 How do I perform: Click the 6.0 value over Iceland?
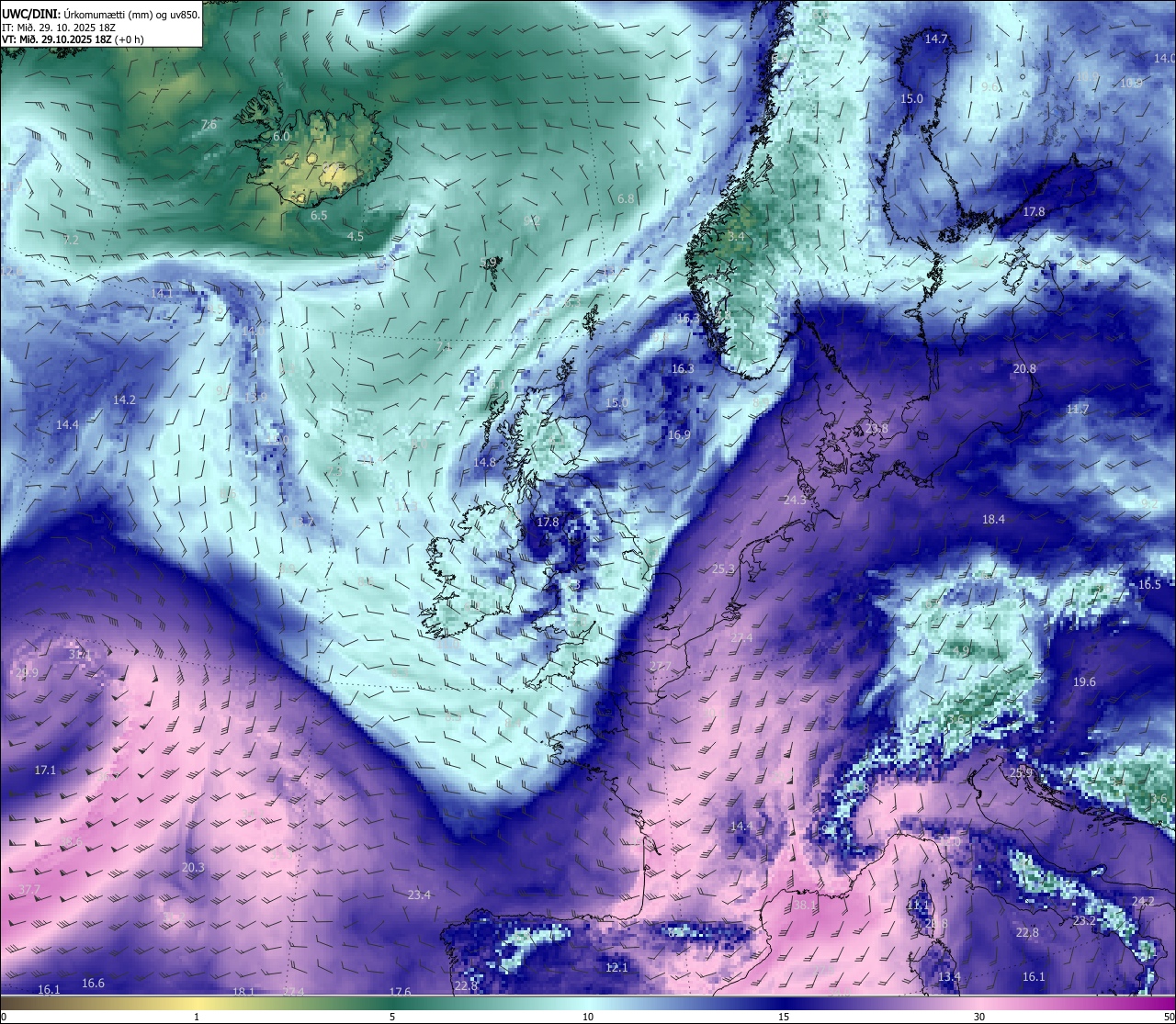point(281,136)
